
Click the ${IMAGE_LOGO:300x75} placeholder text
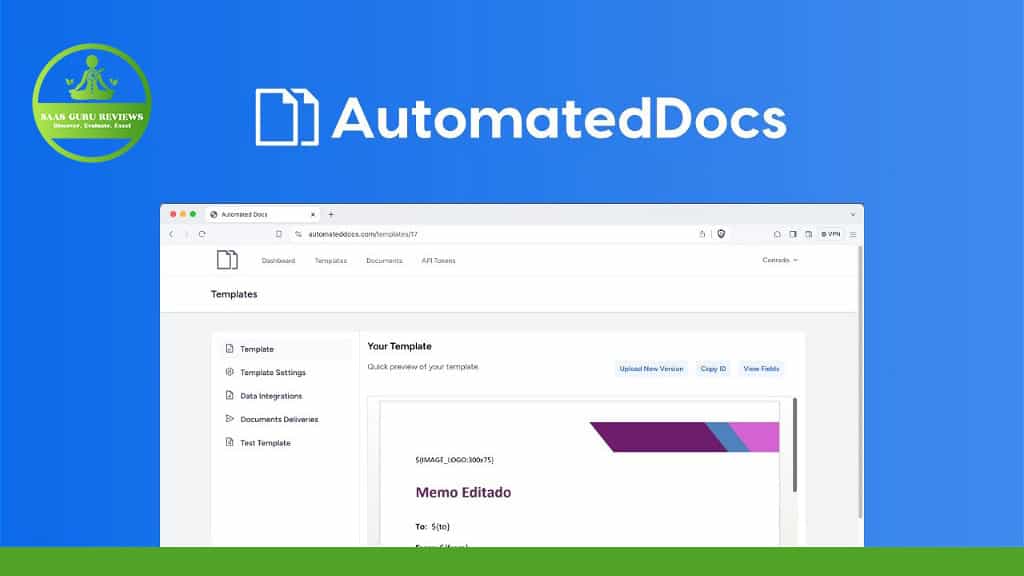pos(455,460)
